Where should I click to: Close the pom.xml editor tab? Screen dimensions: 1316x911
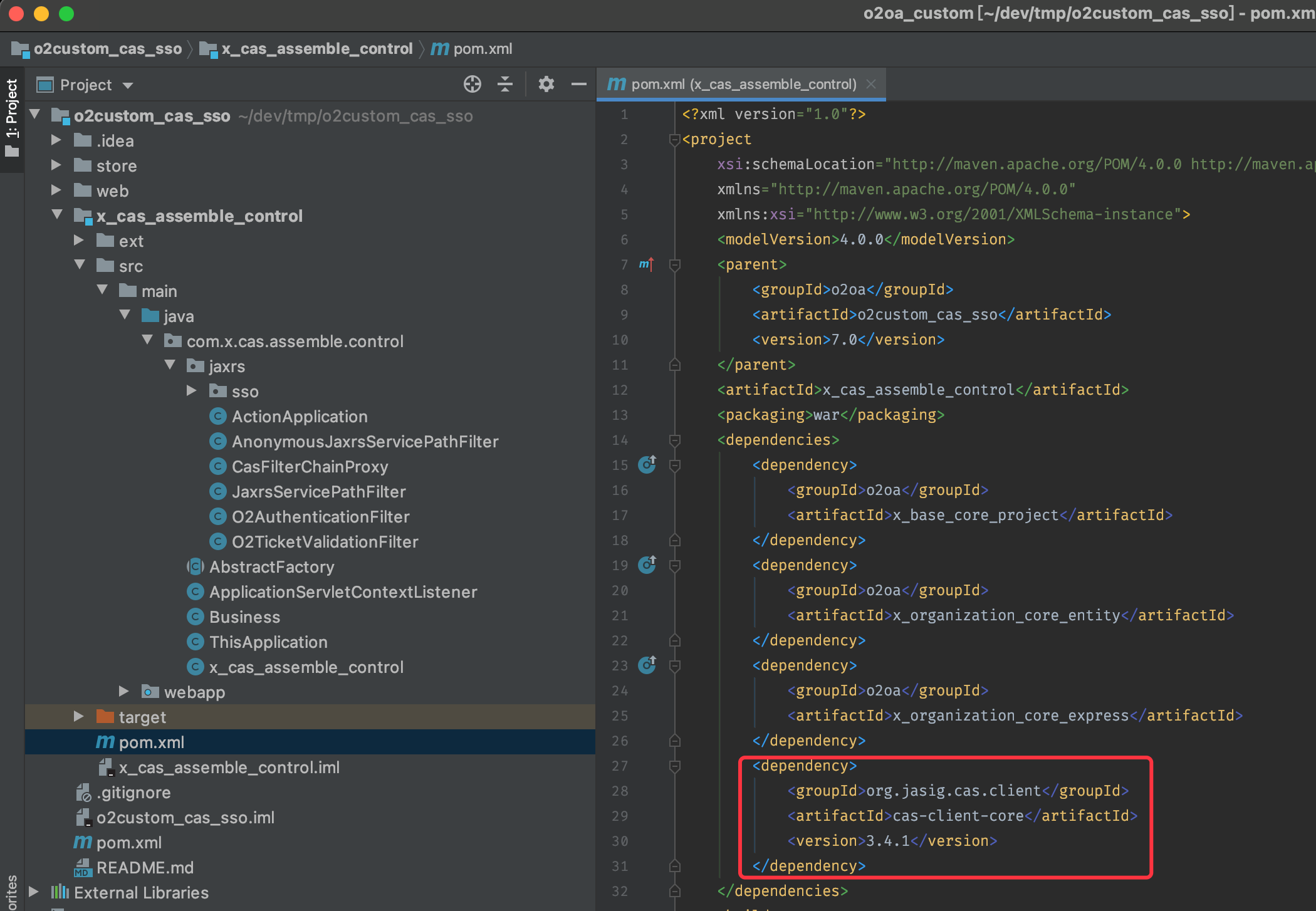871,84
